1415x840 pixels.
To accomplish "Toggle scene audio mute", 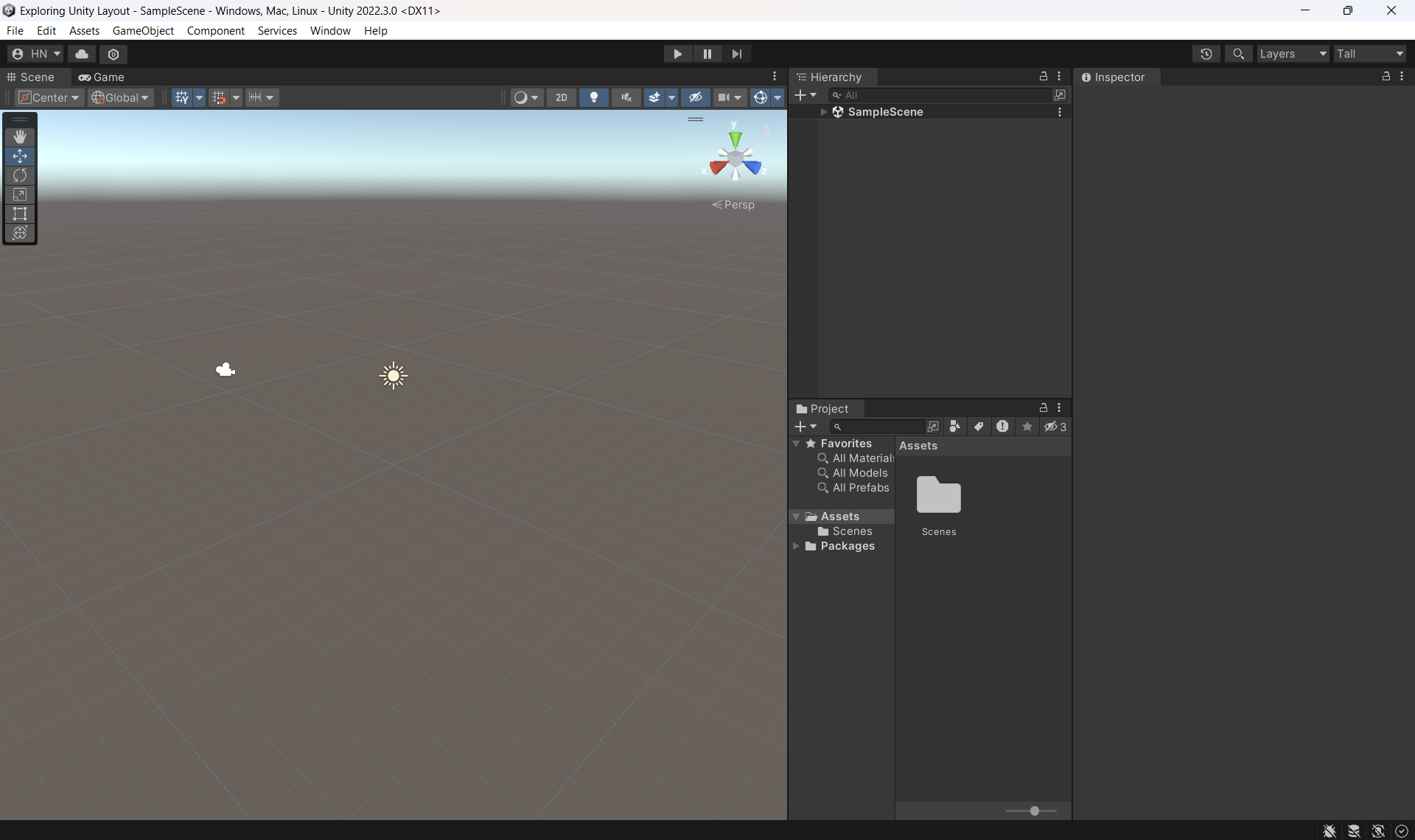I will click(x=626, y=97).
